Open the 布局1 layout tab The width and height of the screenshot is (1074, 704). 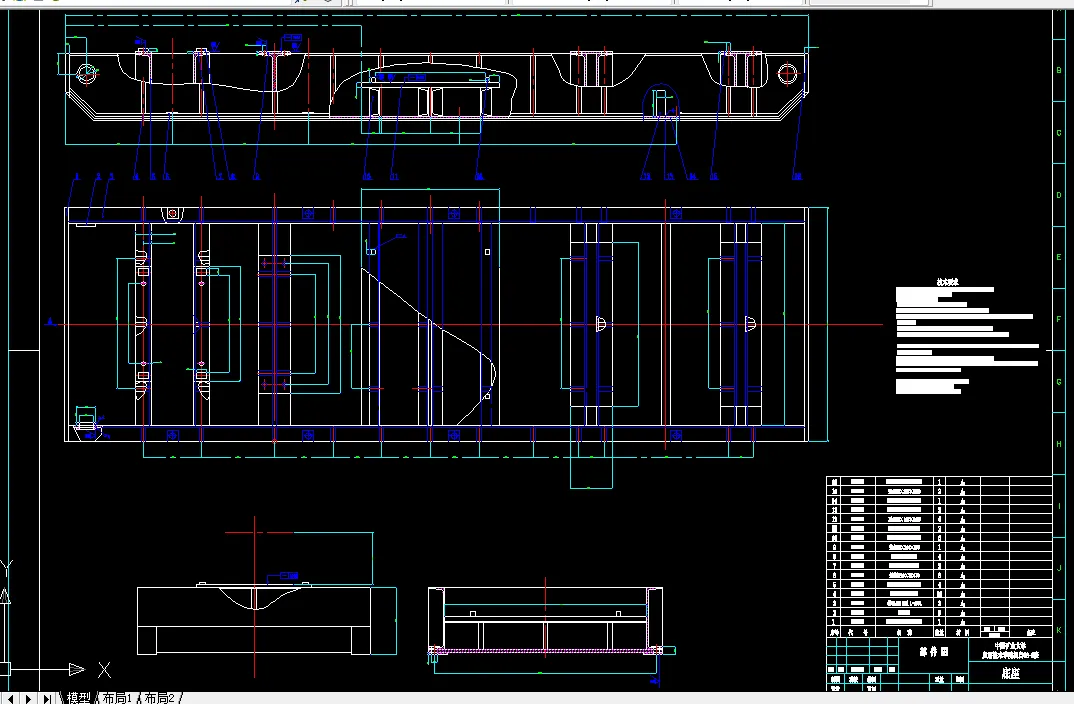click(117, 698)
